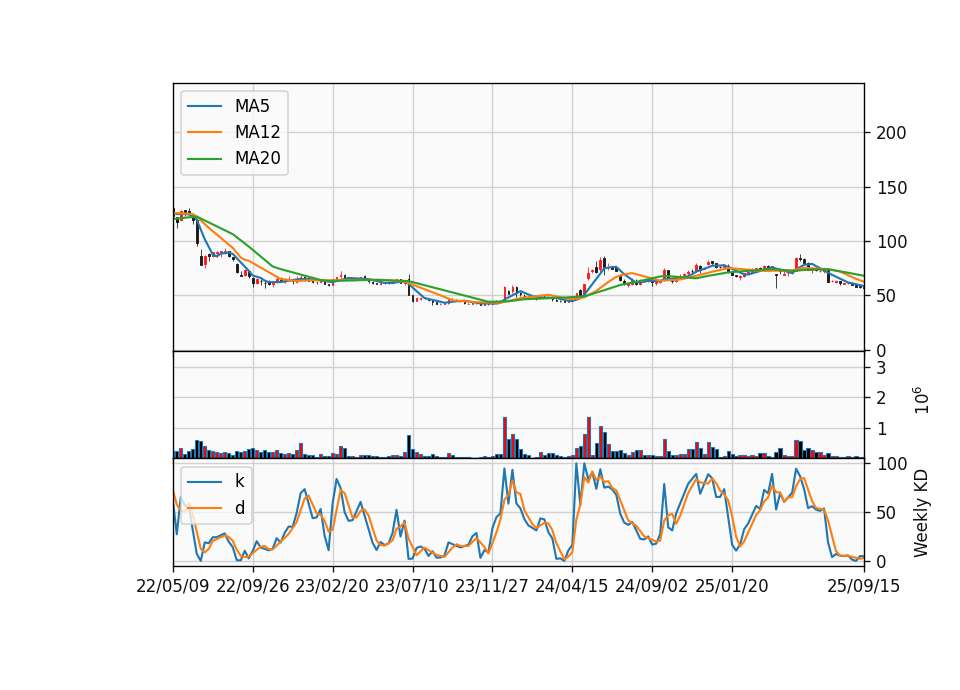Click the tallest volume bar near 23/11/27
The width and height of the screenshot is (960, 690).
point(505,438)
